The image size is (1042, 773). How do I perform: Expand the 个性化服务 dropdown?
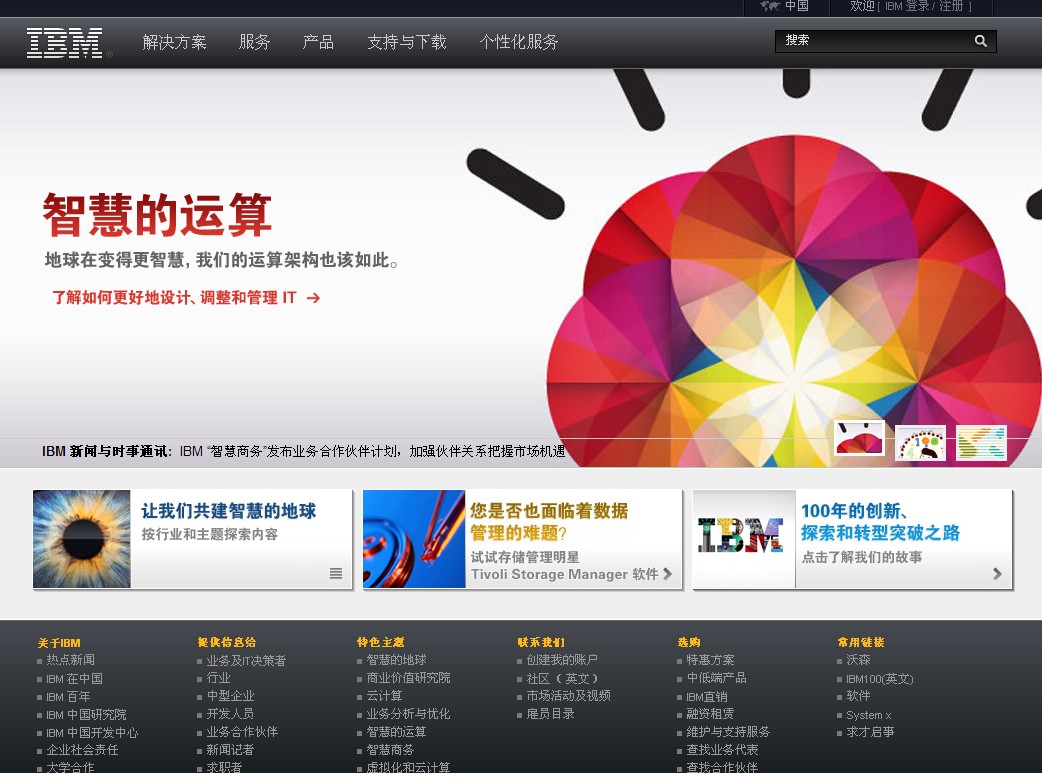pyautogui.click(x=519, y=42)
